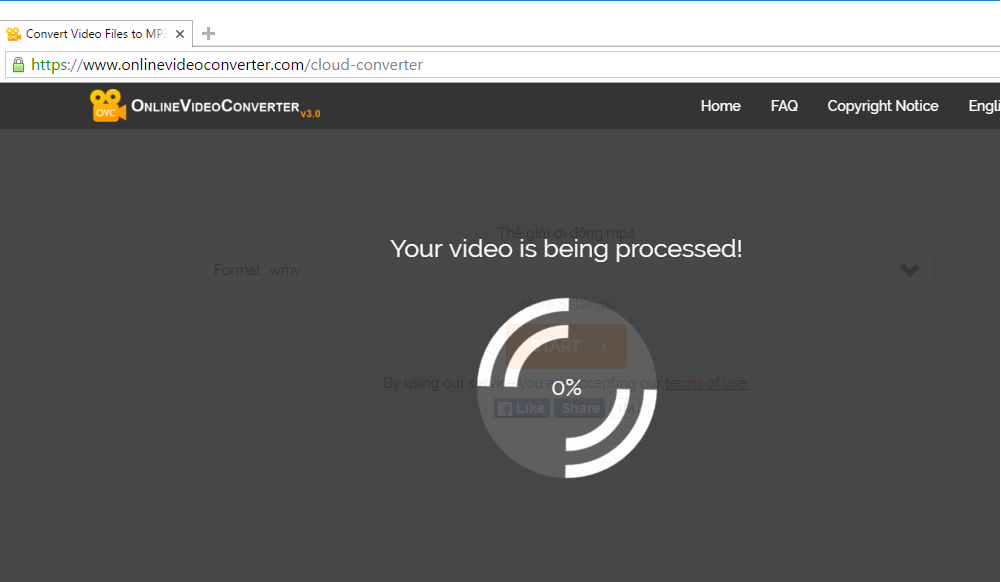Open the FAQ page
Image resolution: width=1001 pixels, height=582 pixels.
click(x=784, y=106)
